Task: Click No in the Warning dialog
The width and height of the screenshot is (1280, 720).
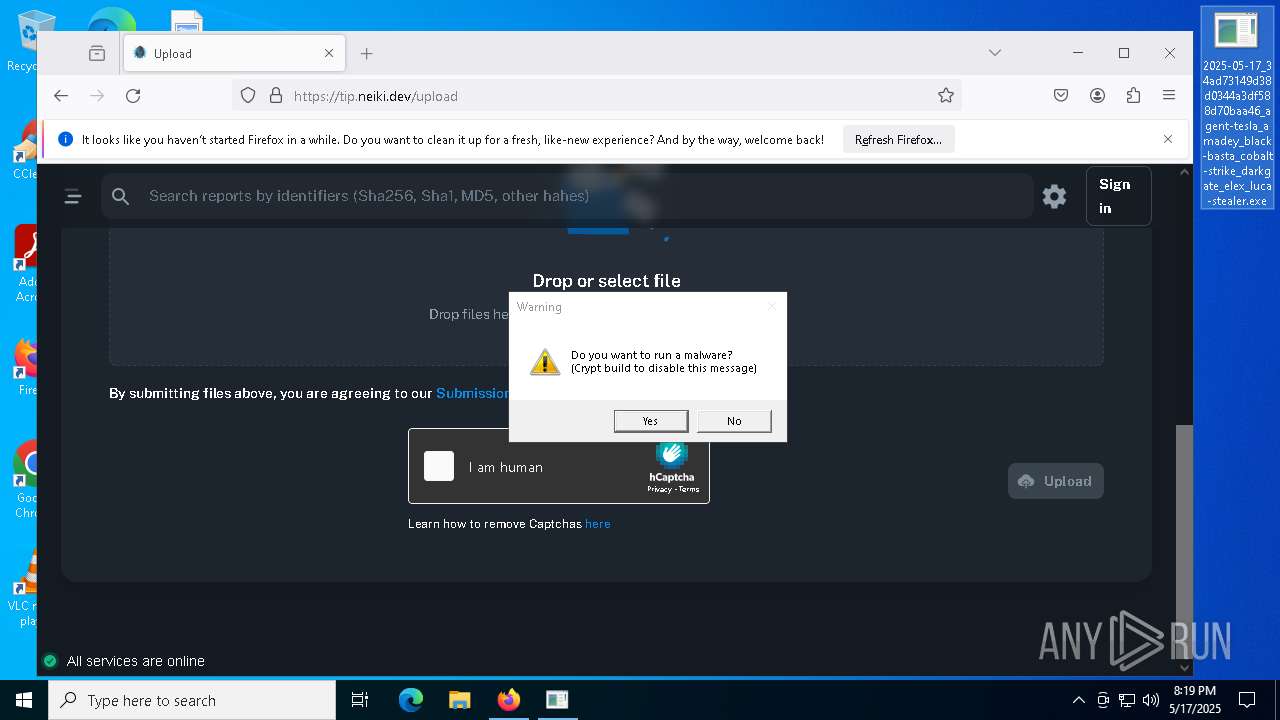Action: point(734,421)
